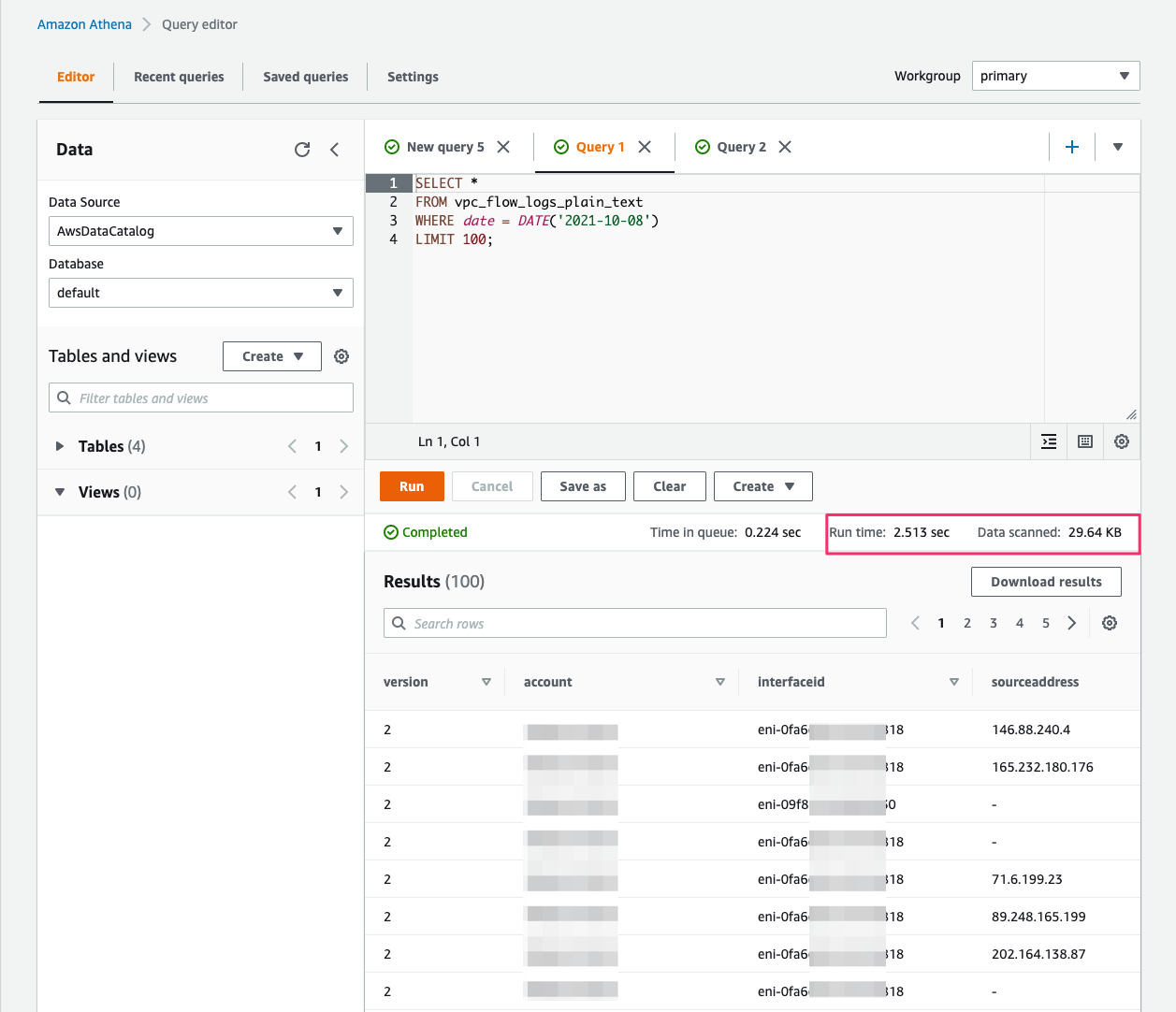Open results table preferences gear
This screenshot has width=1176, height=1012.
(1110, 623)
